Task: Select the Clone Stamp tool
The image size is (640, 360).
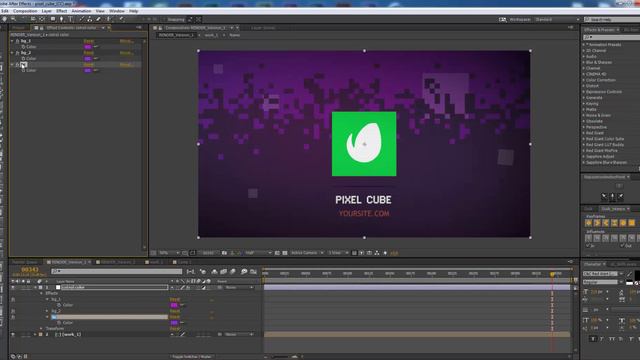Action: 90,19
